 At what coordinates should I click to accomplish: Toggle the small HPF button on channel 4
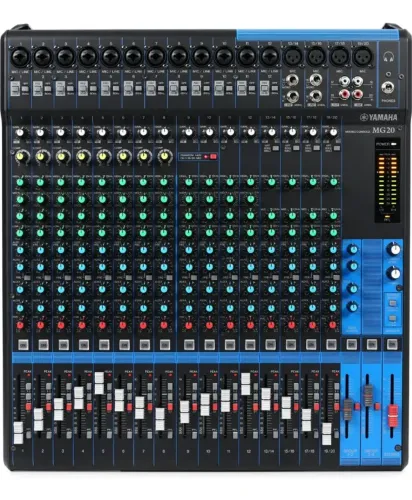click(x=93, y=89)
